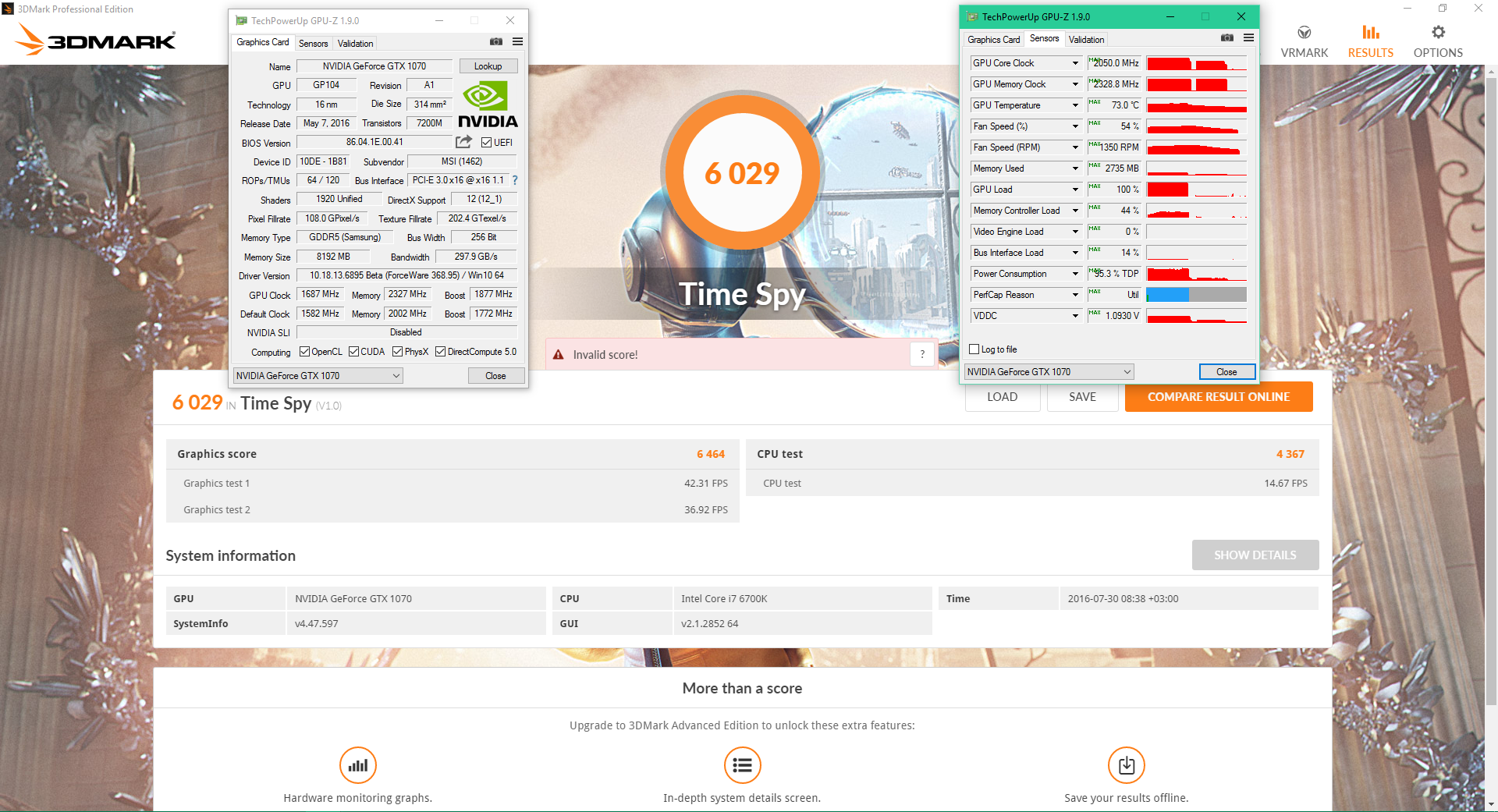Click the BIOS share/export icon
Screen dimensions: 1498x812
(464, 141)
